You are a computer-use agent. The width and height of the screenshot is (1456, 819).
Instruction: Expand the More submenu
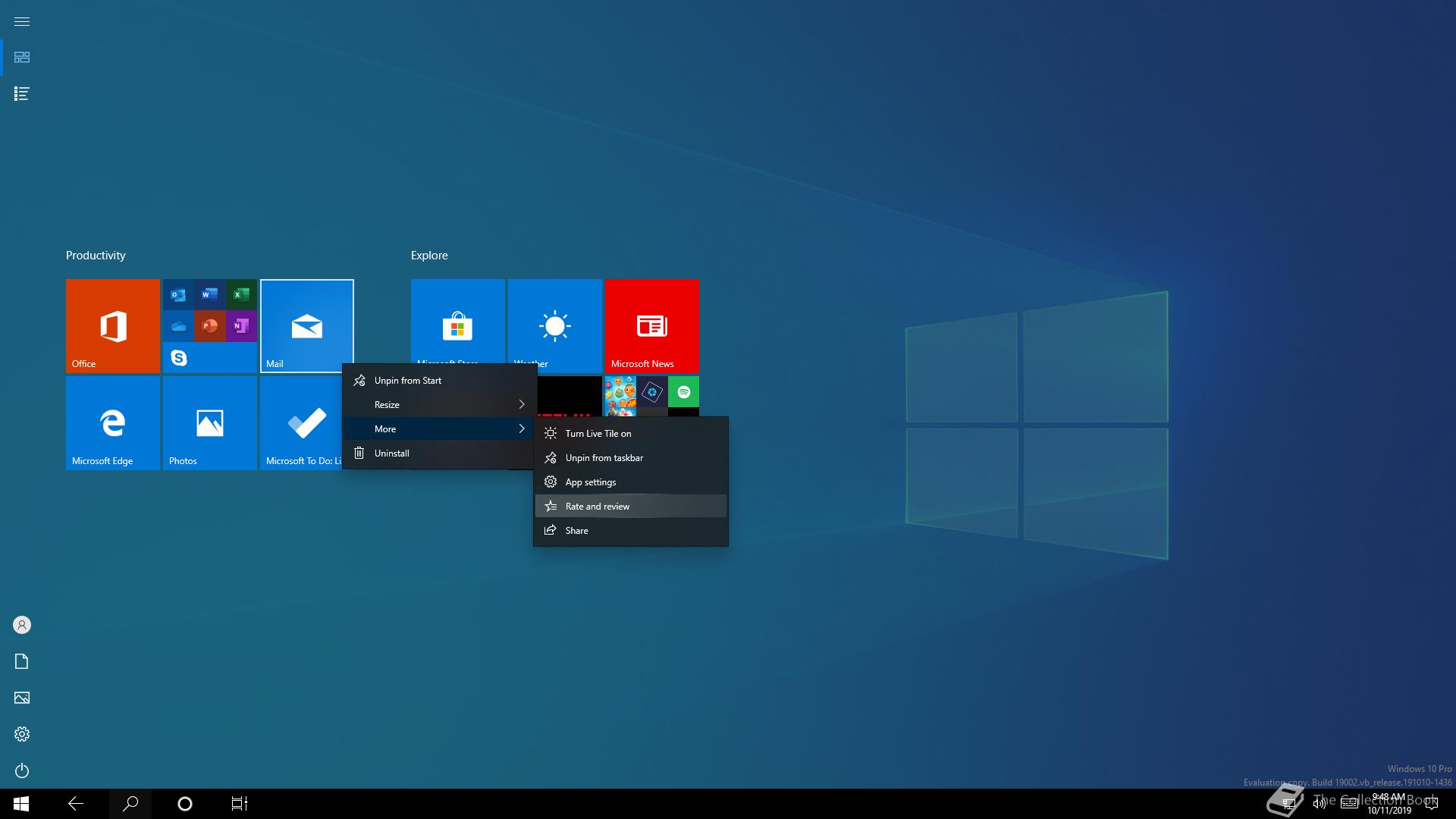click(x=440, y=429)
